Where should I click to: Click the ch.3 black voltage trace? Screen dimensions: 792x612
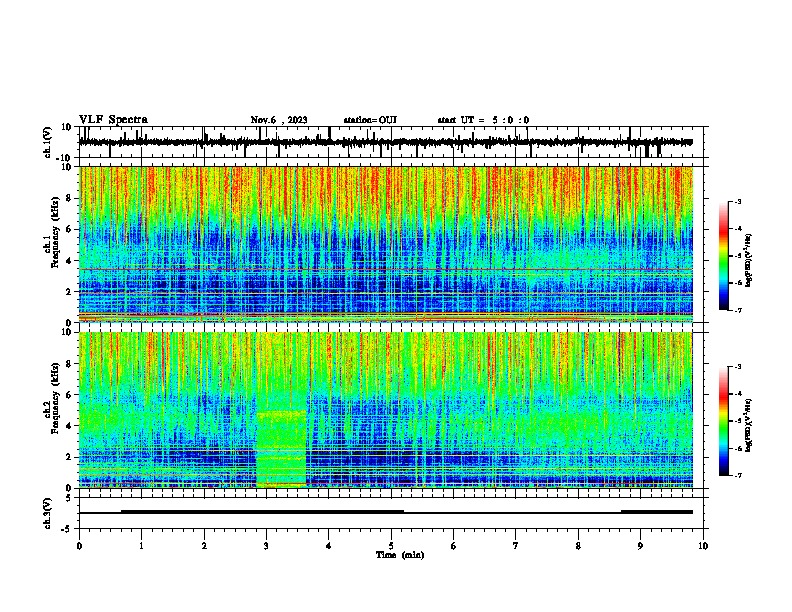[x=386, y=512]
